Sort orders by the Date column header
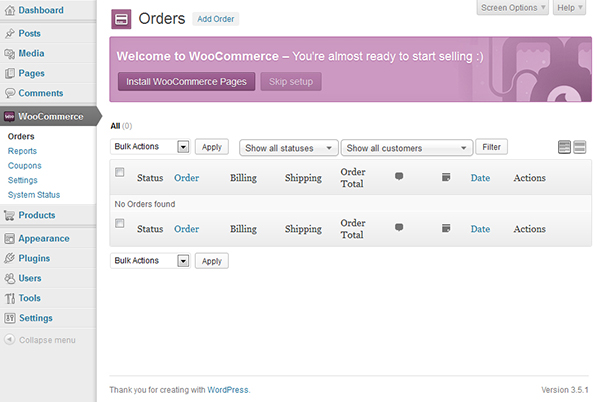 click(x=480, y=178)
